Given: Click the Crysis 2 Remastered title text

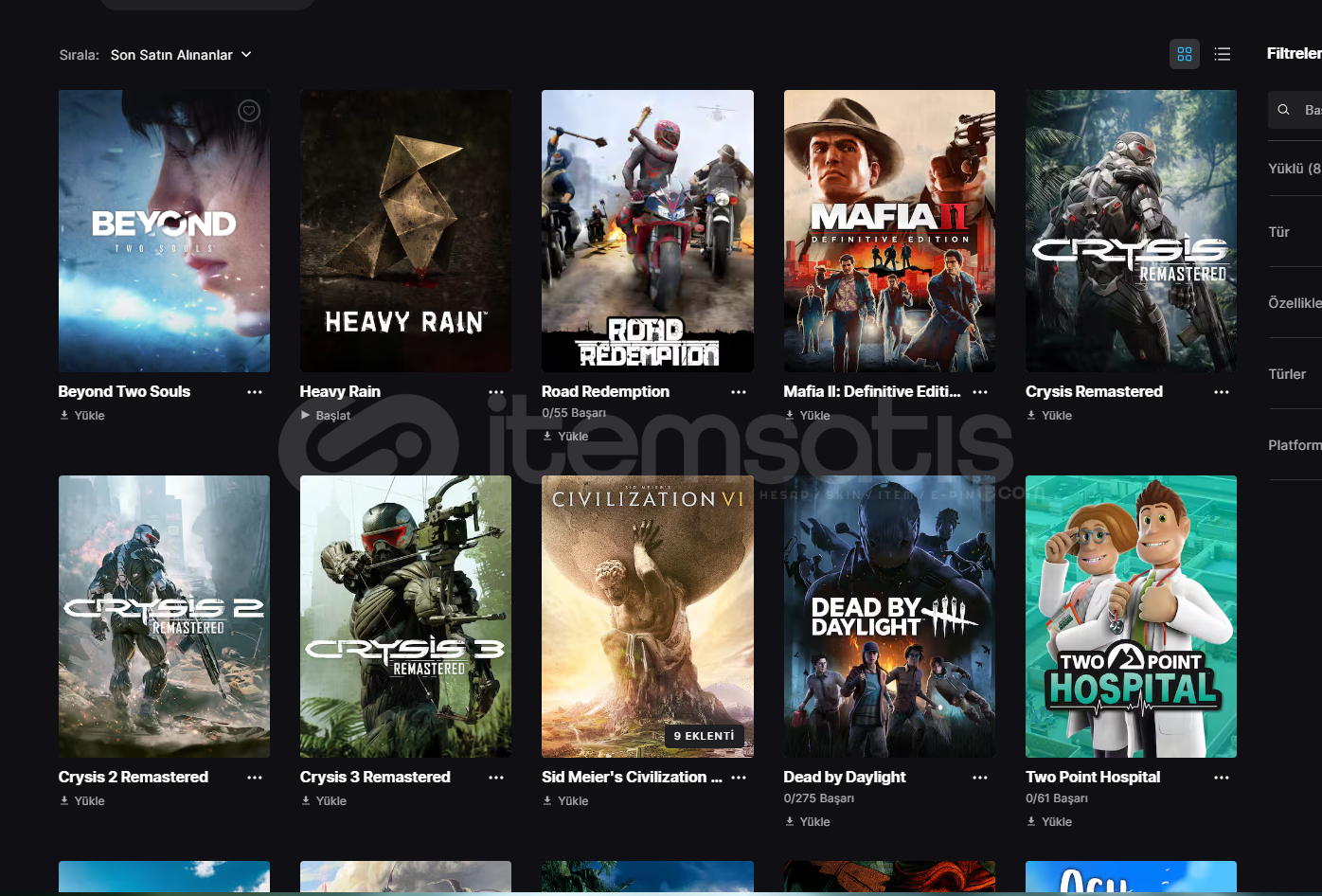Looking at the screenshot, I should pyautogui.click(x=134, y=777).
